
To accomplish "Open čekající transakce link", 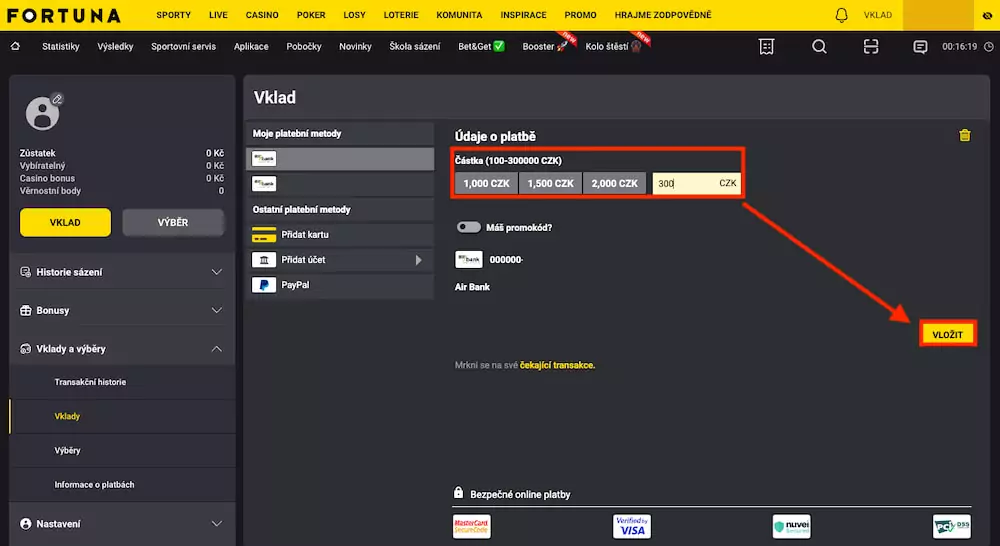I will coord(557,365).
